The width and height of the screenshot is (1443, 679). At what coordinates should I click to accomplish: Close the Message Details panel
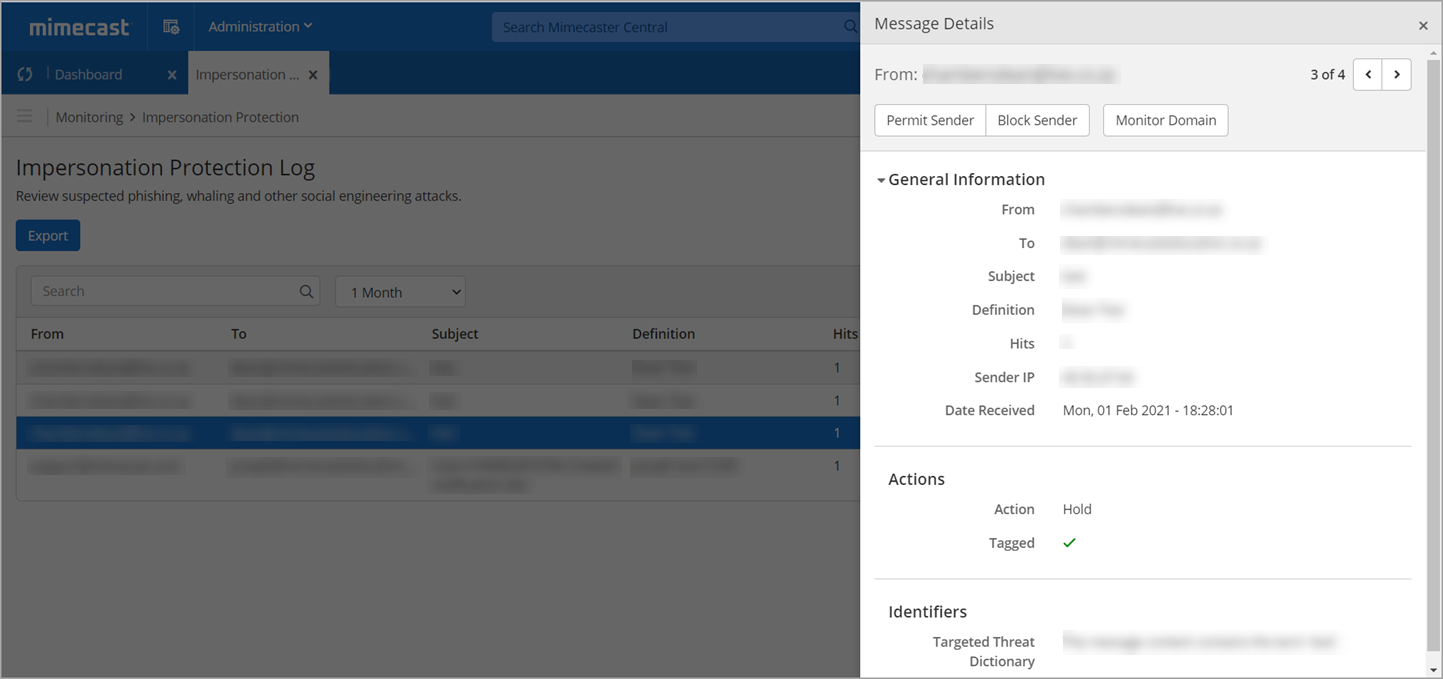[1423, 25]
